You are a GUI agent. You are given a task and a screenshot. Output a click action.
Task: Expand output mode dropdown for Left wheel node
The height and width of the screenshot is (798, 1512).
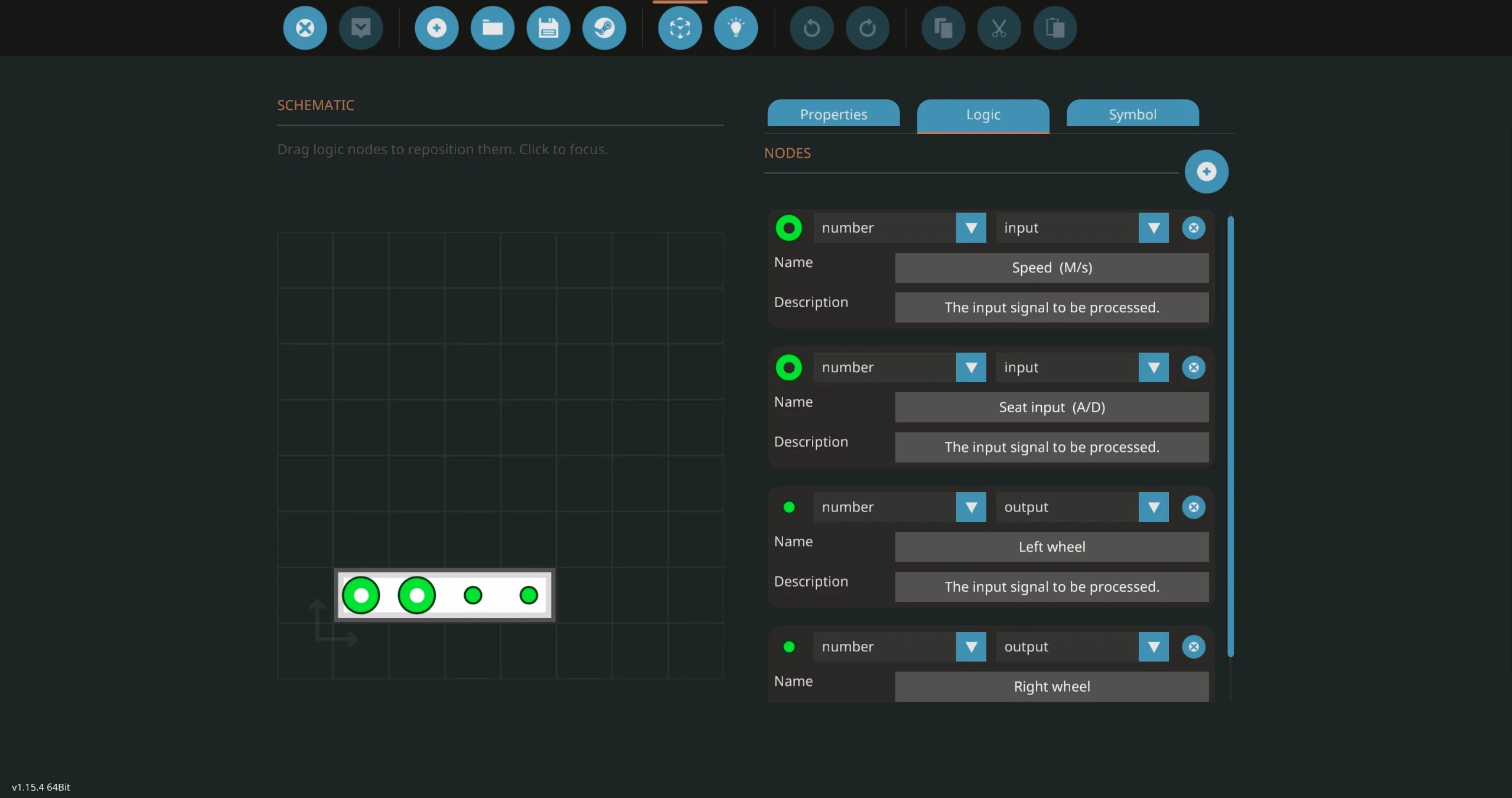[x=1153, y=507]
